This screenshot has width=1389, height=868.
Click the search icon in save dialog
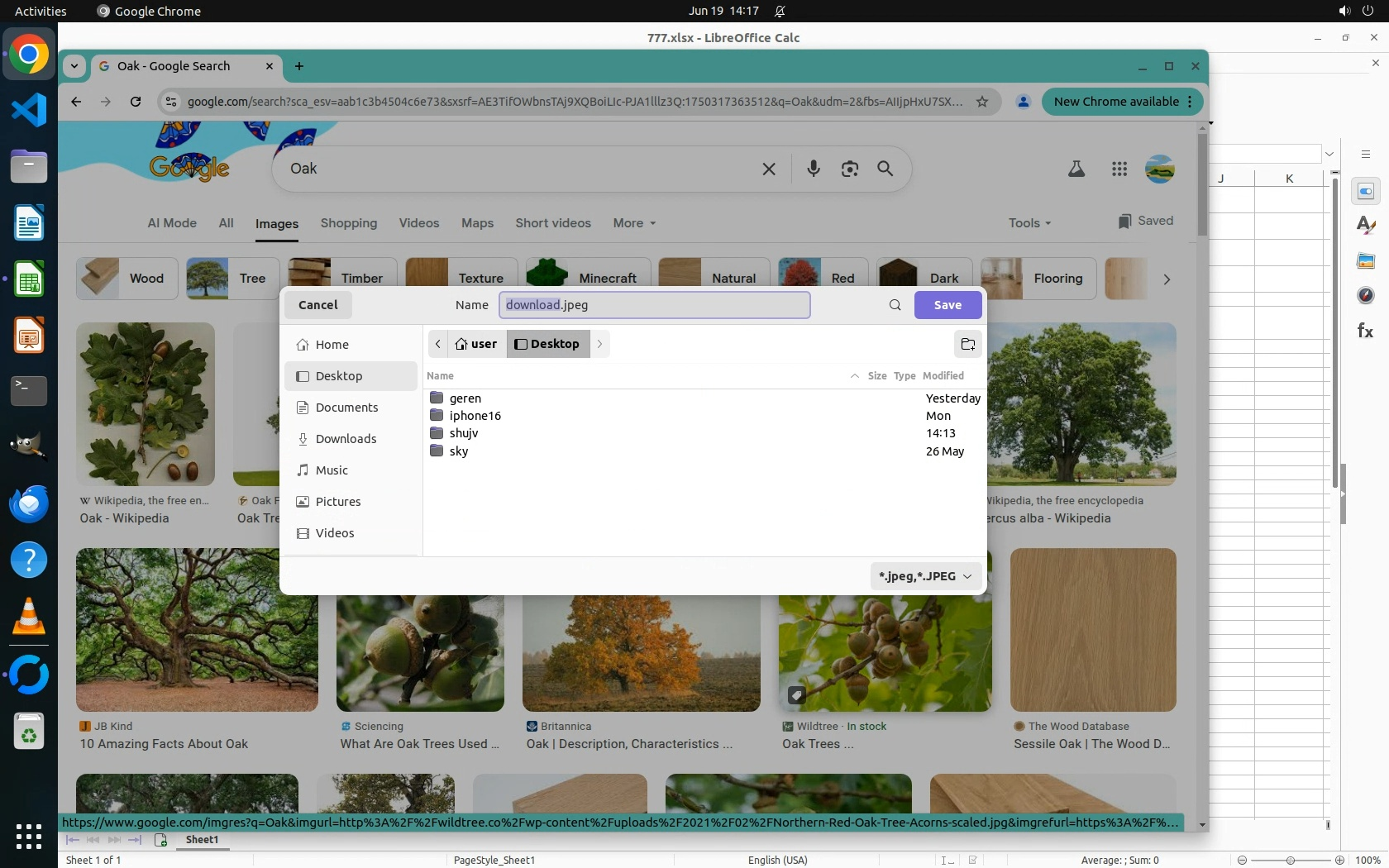(x=895, y=305)
